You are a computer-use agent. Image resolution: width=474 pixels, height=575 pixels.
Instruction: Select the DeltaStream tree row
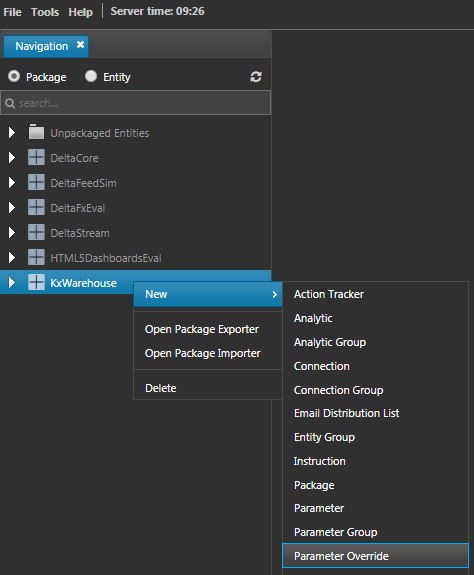point(136,232)
